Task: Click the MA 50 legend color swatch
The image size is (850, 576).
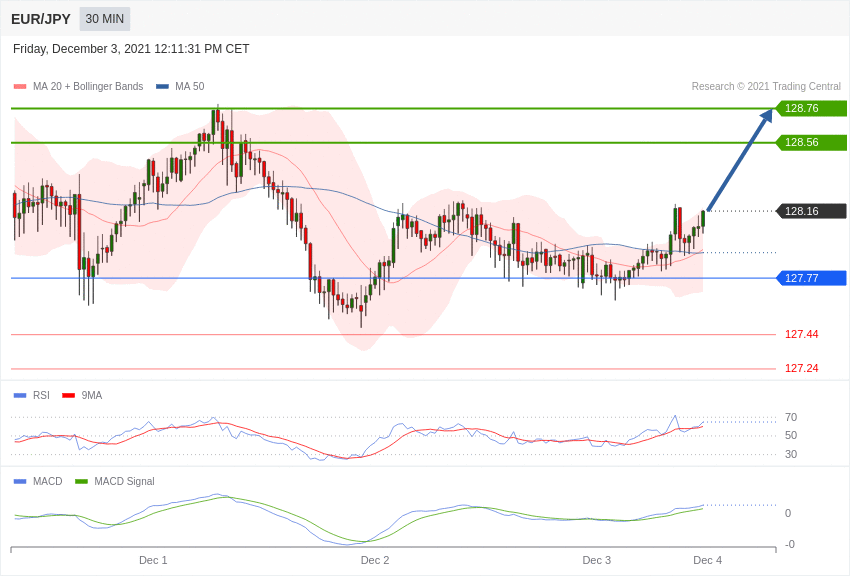Action: tap(162, 87)
